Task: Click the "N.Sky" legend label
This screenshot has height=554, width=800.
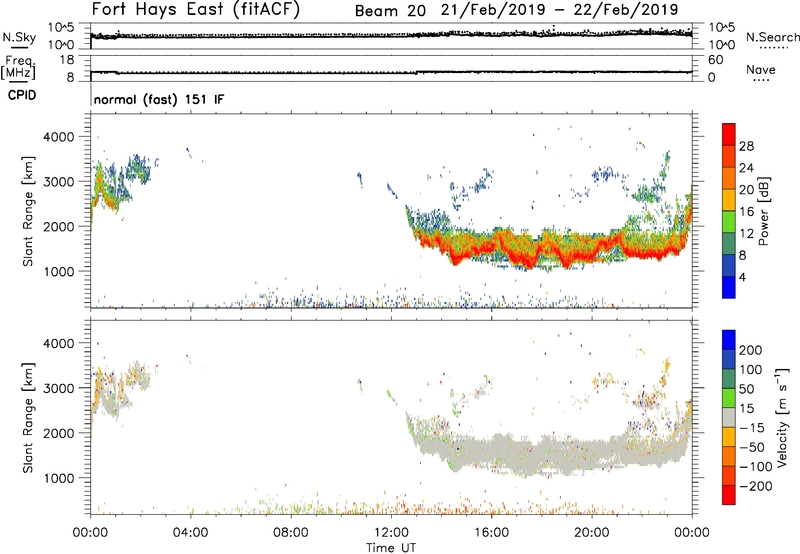Action: (x=19, y=37)
